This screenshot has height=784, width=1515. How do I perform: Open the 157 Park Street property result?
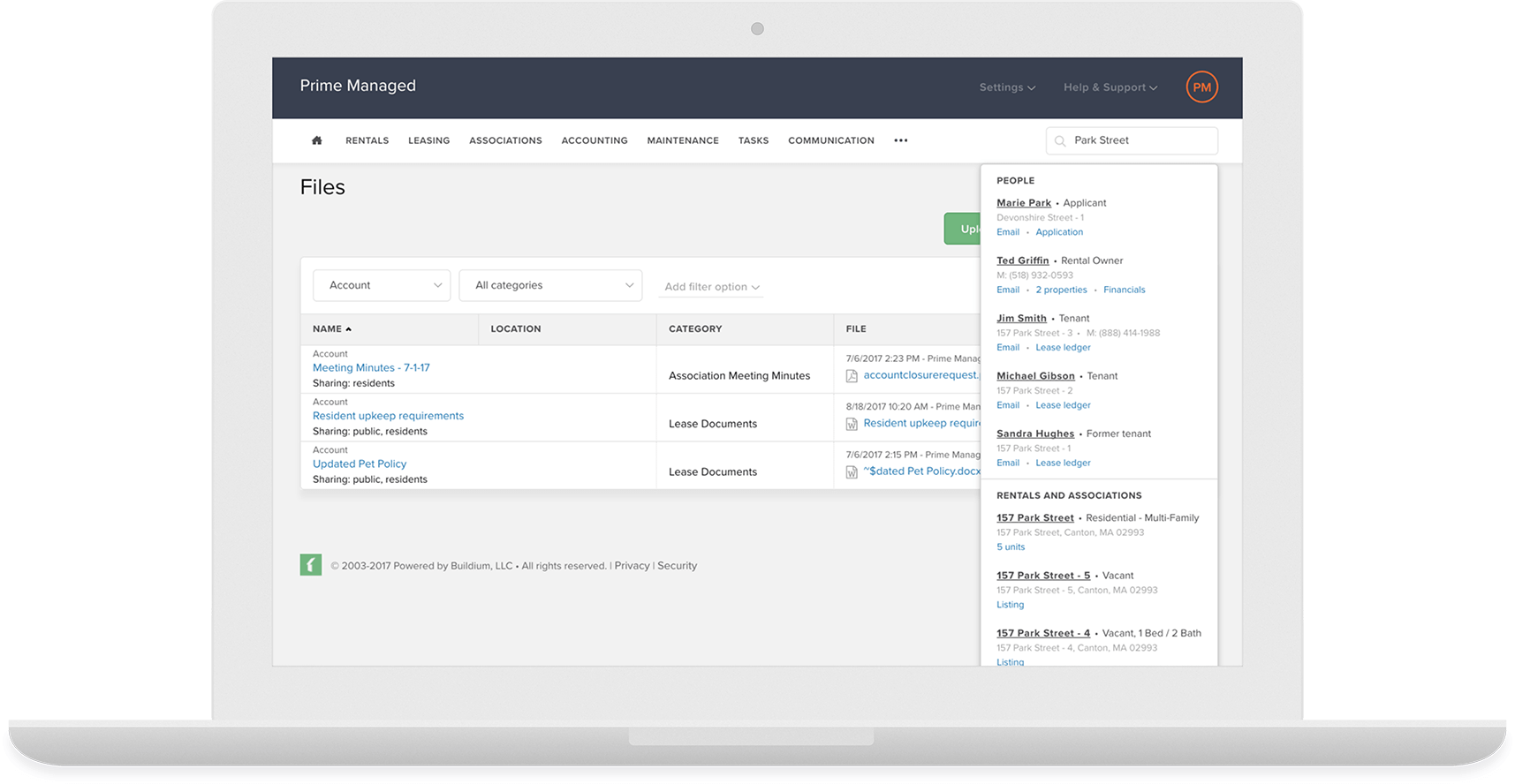coord(1035,518)
